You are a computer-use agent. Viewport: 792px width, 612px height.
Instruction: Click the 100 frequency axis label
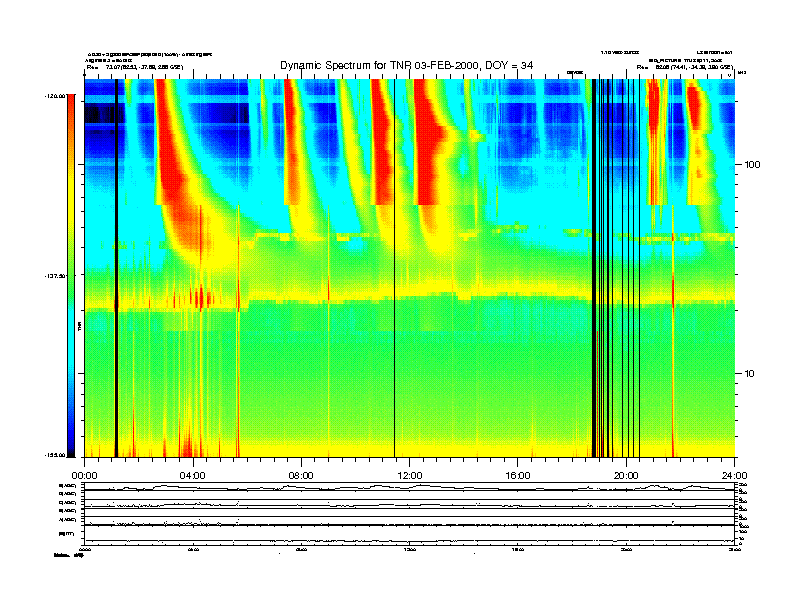752,165
